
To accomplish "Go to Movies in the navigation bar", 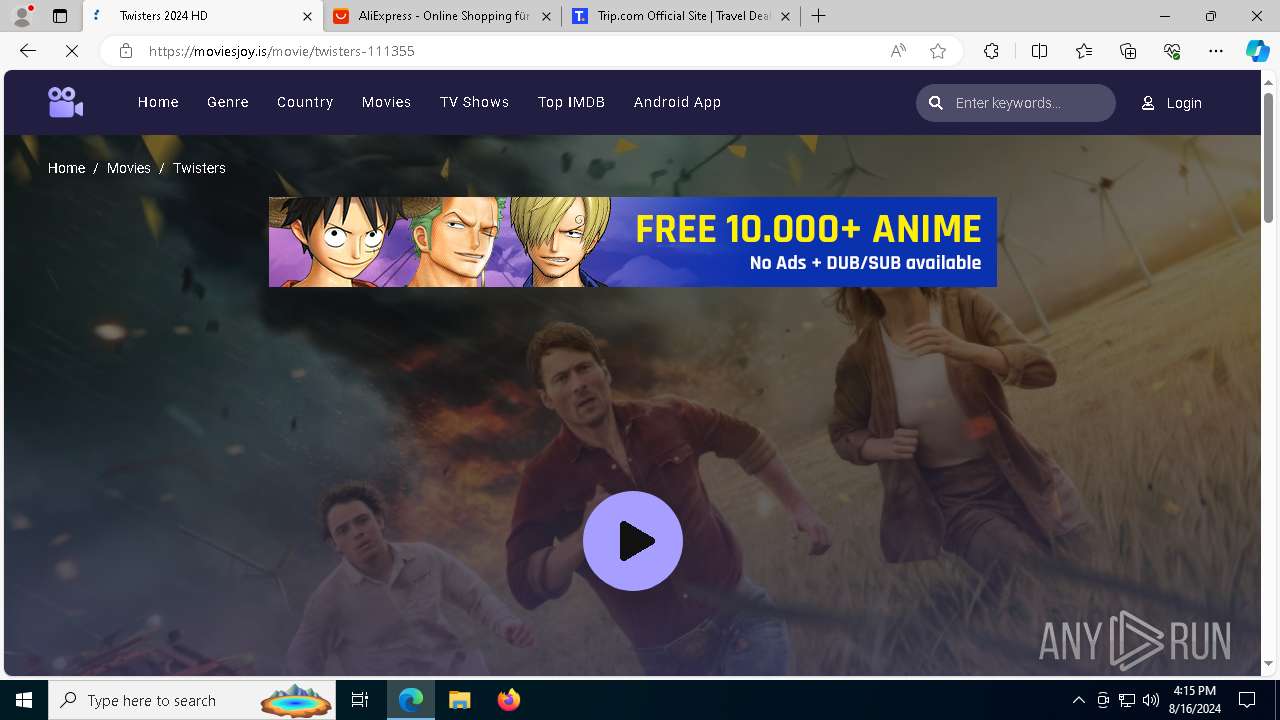I will coord(386,102).
